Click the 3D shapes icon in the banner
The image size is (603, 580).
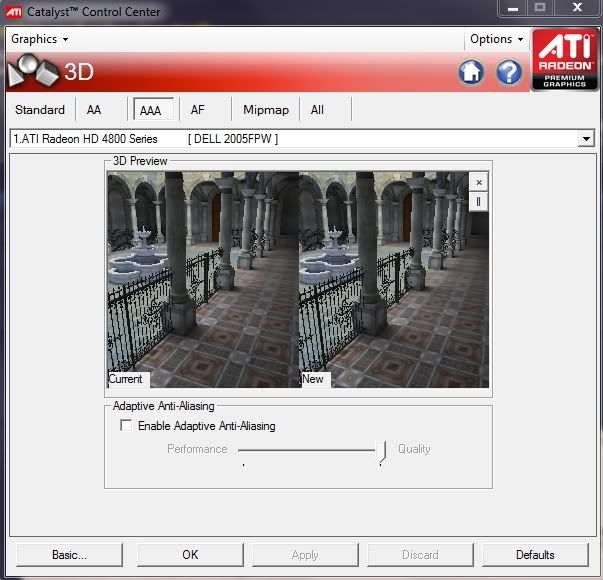pos(33,71)
